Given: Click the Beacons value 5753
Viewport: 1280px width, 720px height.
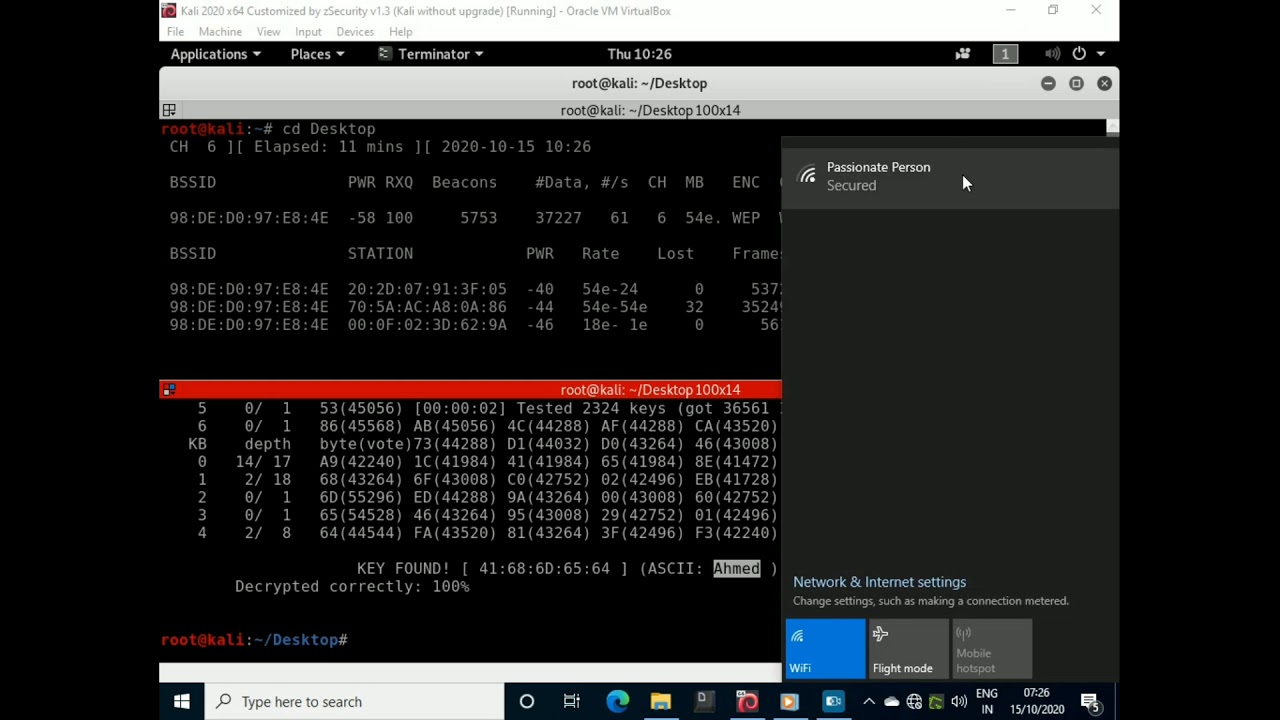Looking at the screenshot, I should (x=479, y=218).
